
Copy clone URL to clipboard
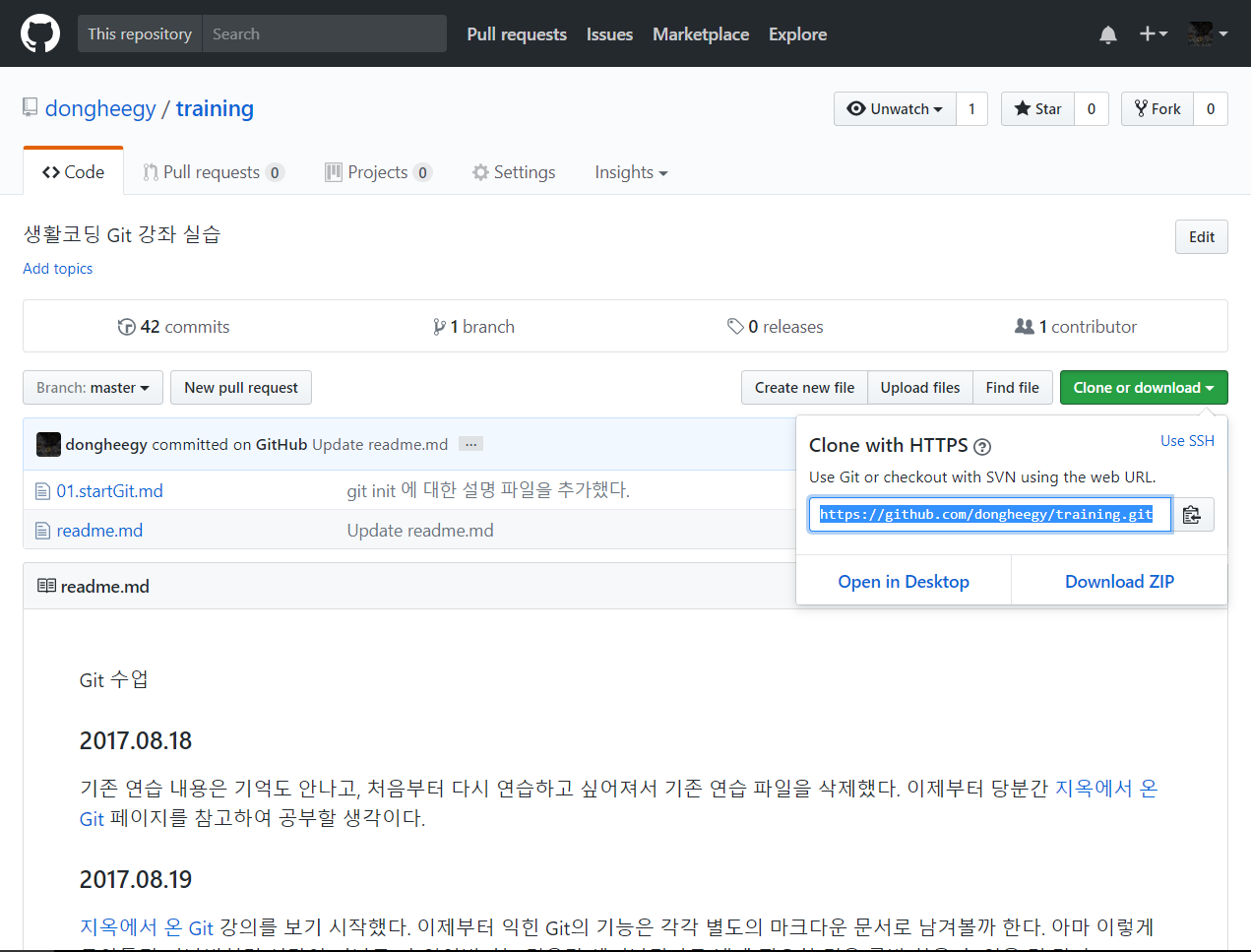coord(1192,514)
